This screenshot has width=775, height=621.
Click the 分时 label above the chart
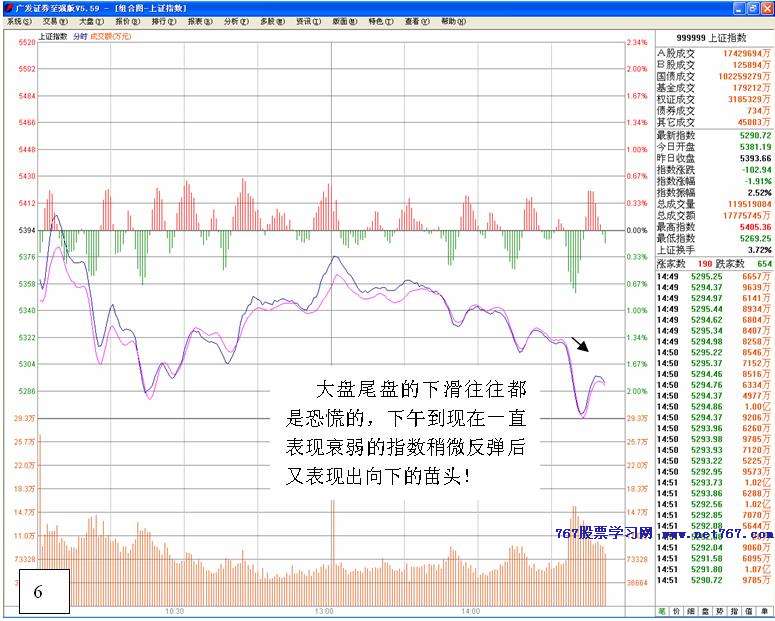click(80, 37)
